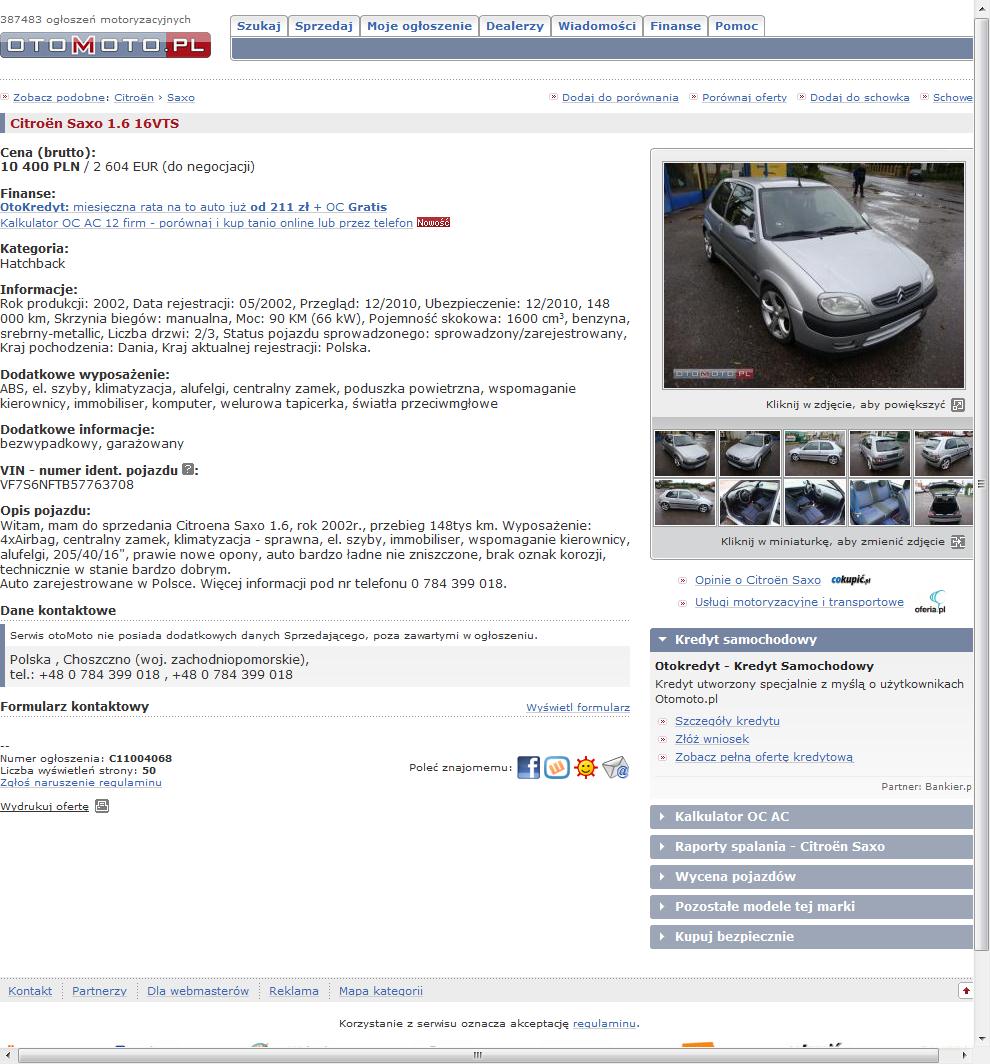990x1064 pixels.
Task: Open the Mapa kategorii footer link
Action: pos(381,991)
